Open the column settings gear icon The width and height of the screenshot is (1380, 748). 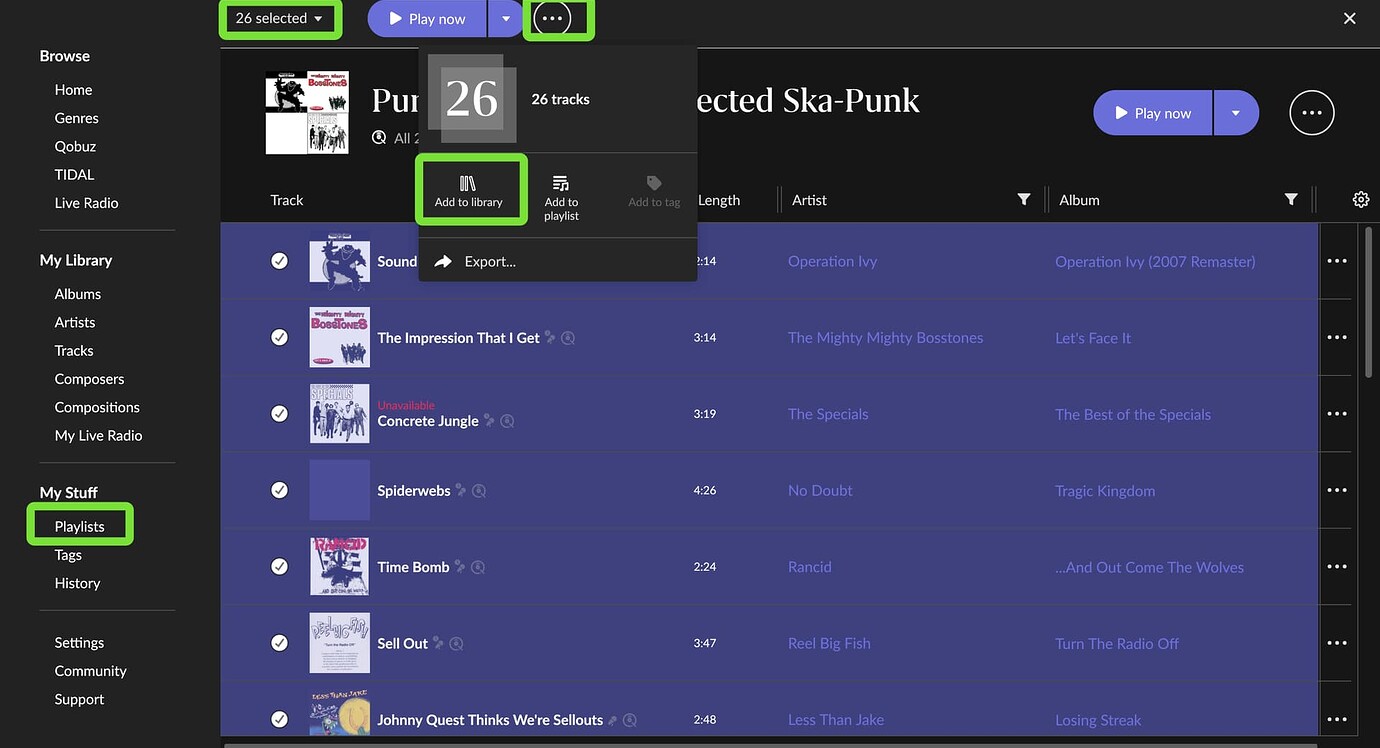1360,199
